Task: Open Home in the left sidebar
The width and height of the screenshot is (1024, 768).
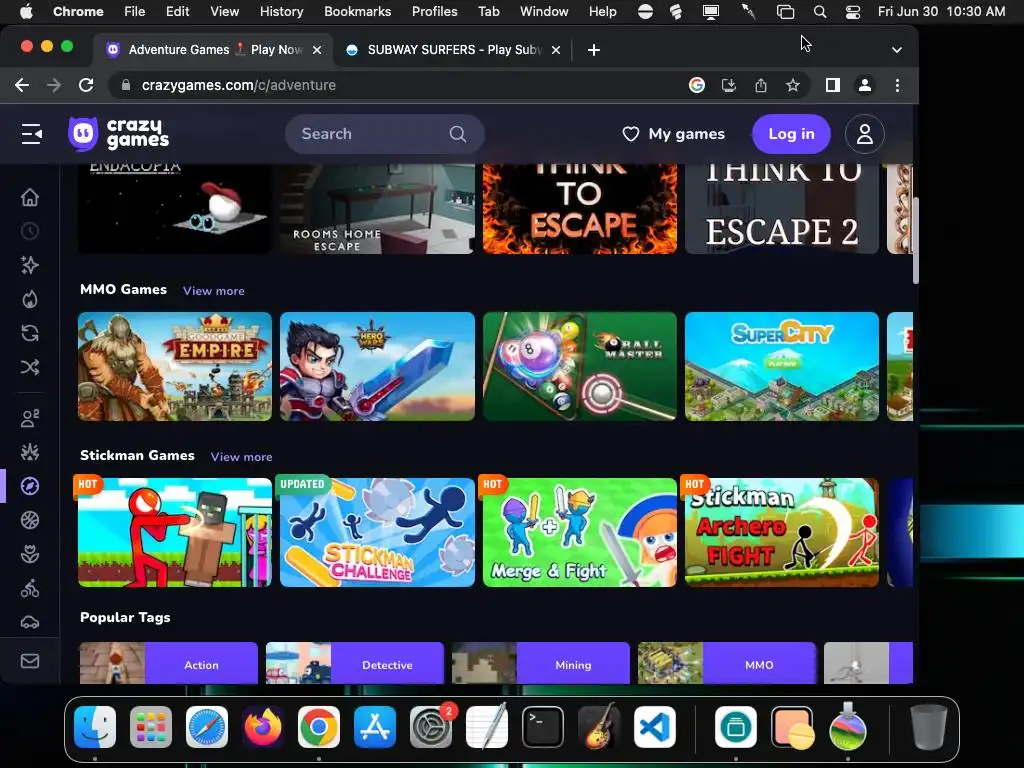Action: 30,197
